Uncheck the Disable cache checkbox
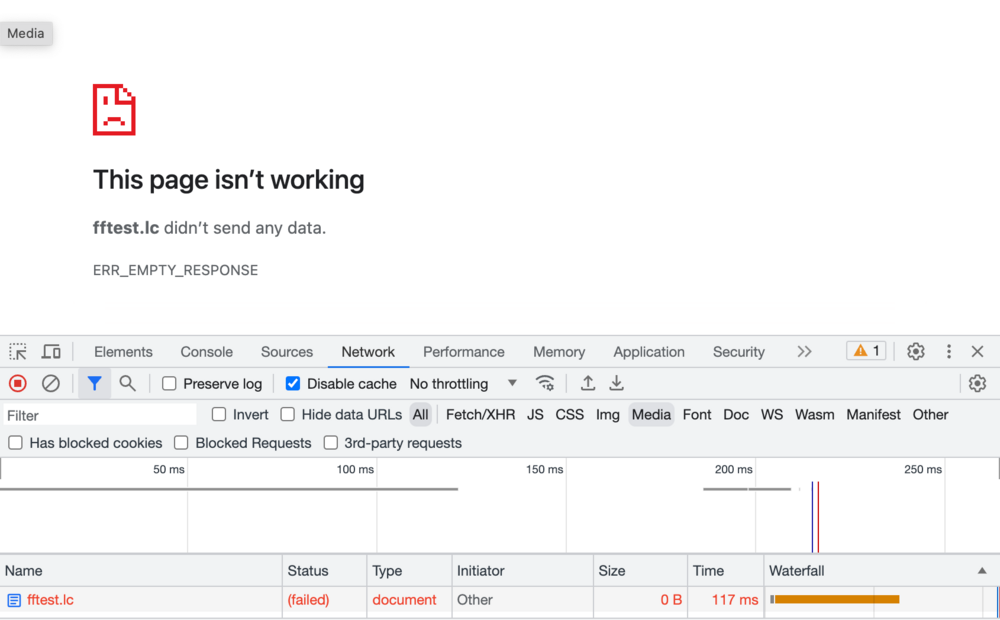Viewport: 1000px width, 620px height. pos(293,384)
